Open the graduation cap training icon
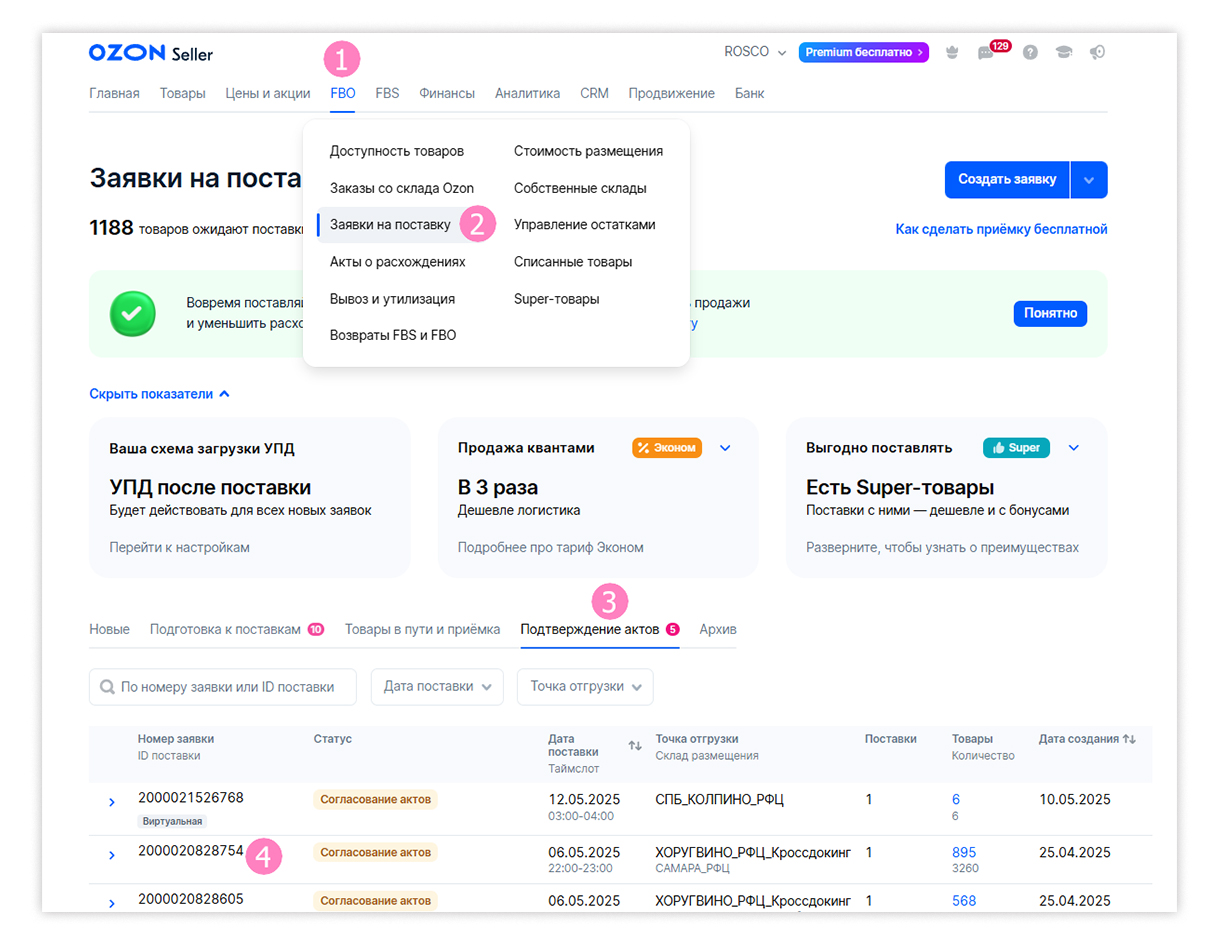Image resolution: width=1219 pixels, height=945 pixels. (x=1064, y=53)
